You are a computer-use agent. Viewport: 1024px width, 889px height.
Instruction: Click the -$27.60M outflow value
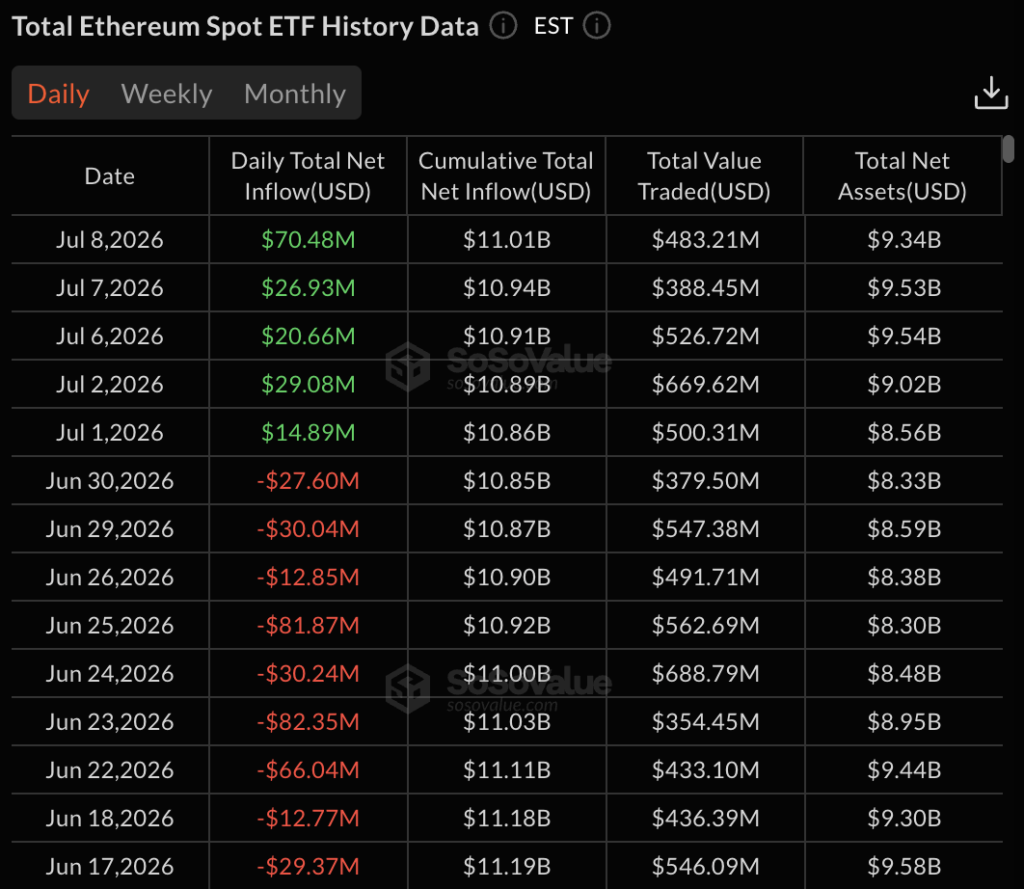[308, 481]
